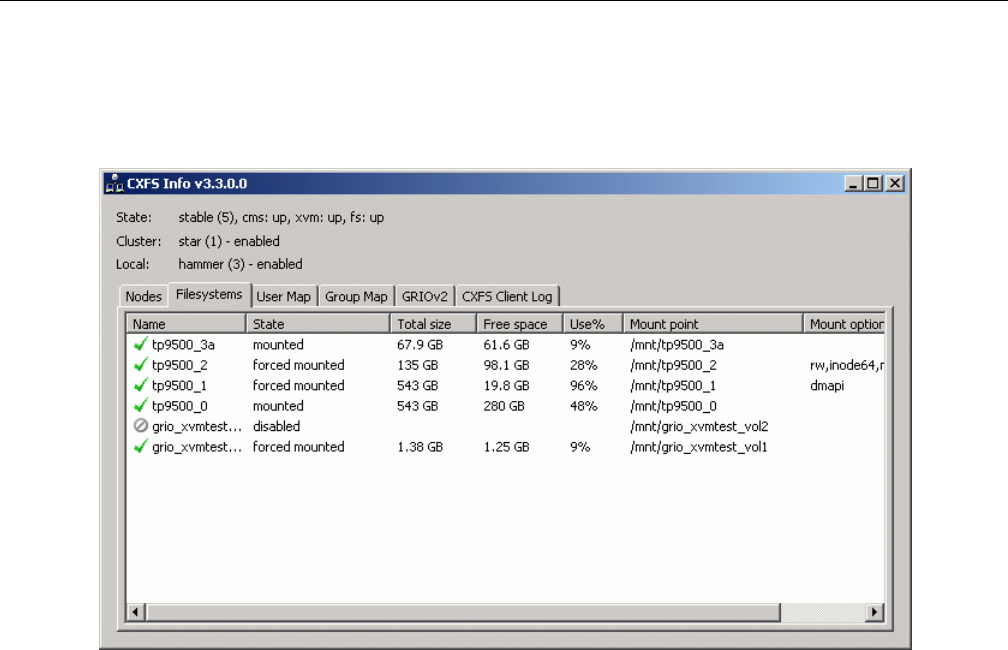
Task: Click the /mnt/grio_xvmtest_vol1 mount point
Action: tap(699, 447)
